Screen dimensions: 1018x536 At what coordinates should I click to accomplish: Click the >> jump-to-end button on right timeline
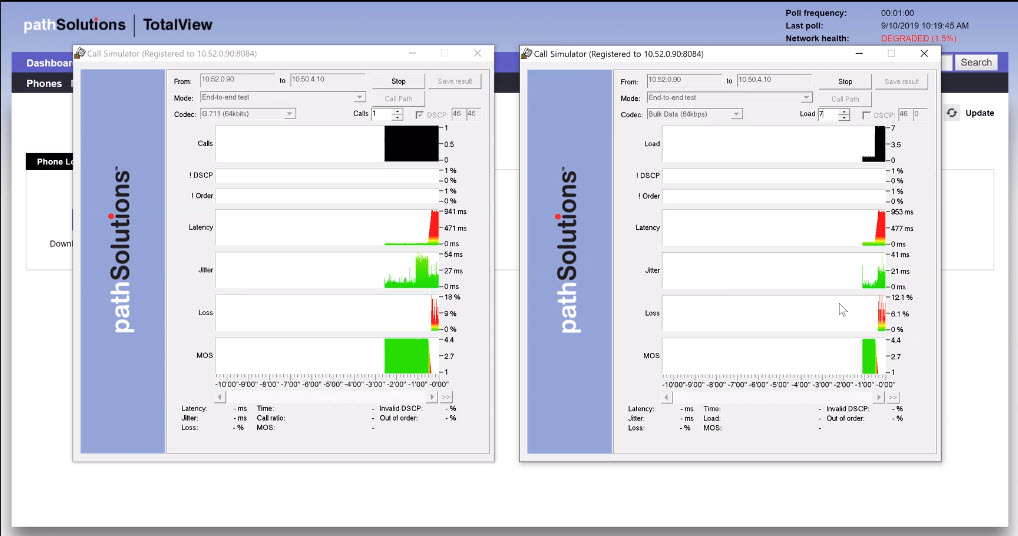[893, 397]
